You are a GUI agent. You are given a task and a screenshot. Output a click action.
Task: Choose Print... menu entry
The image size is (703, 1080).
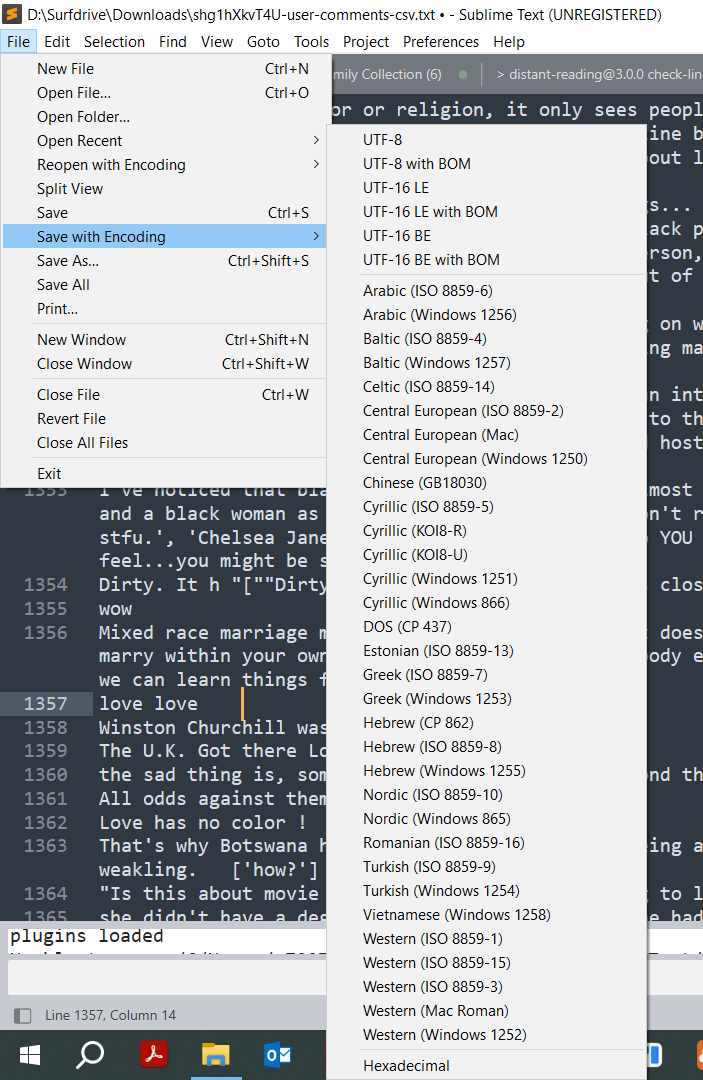pyautogui.click(x=164, y=309)
